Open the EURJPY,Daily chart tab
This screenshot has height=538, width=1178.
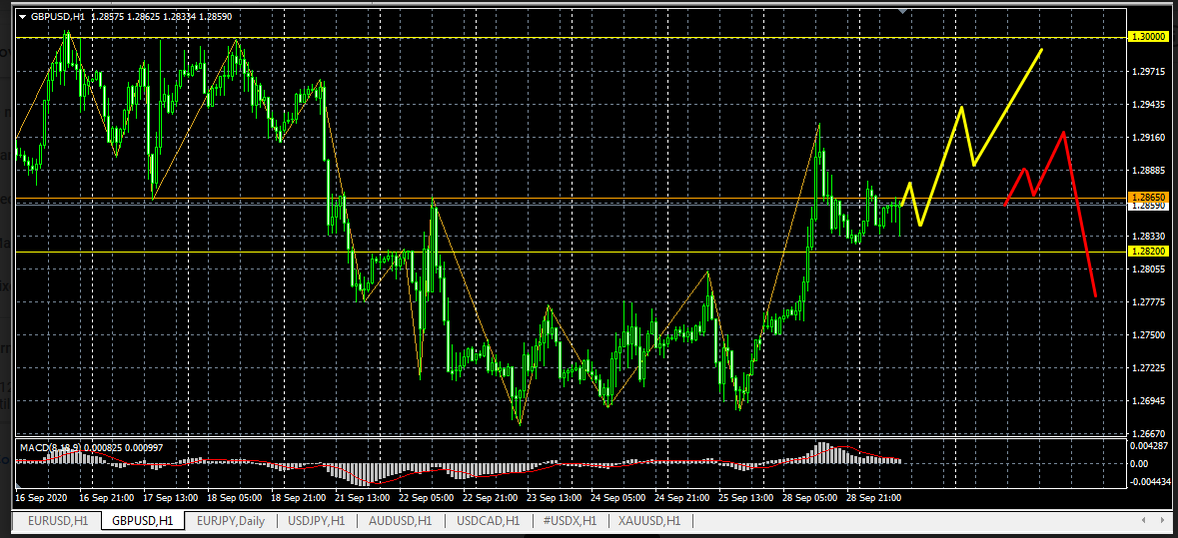(232, 521)
